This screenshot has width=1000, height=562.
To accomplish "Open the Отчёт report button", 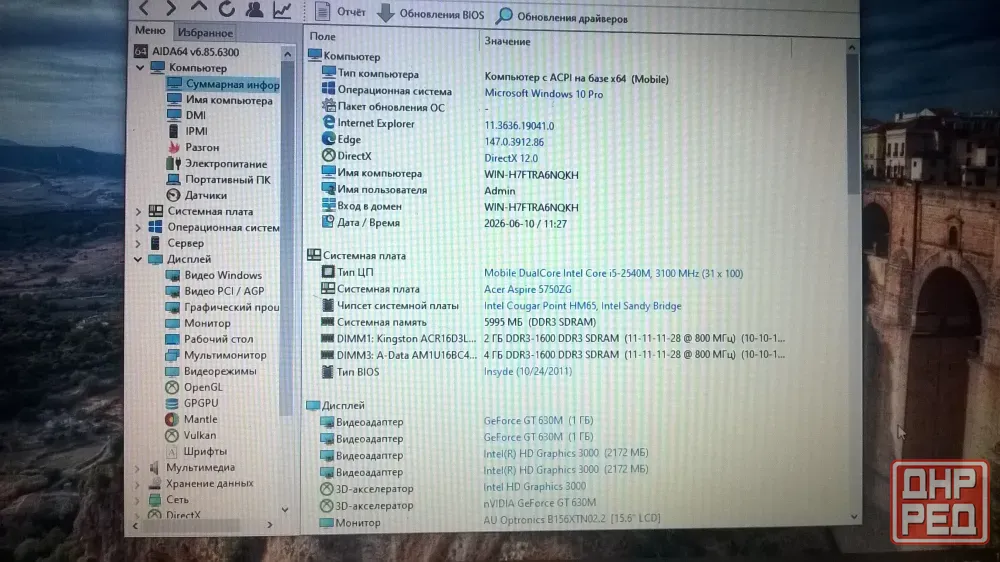I will 341,11.
